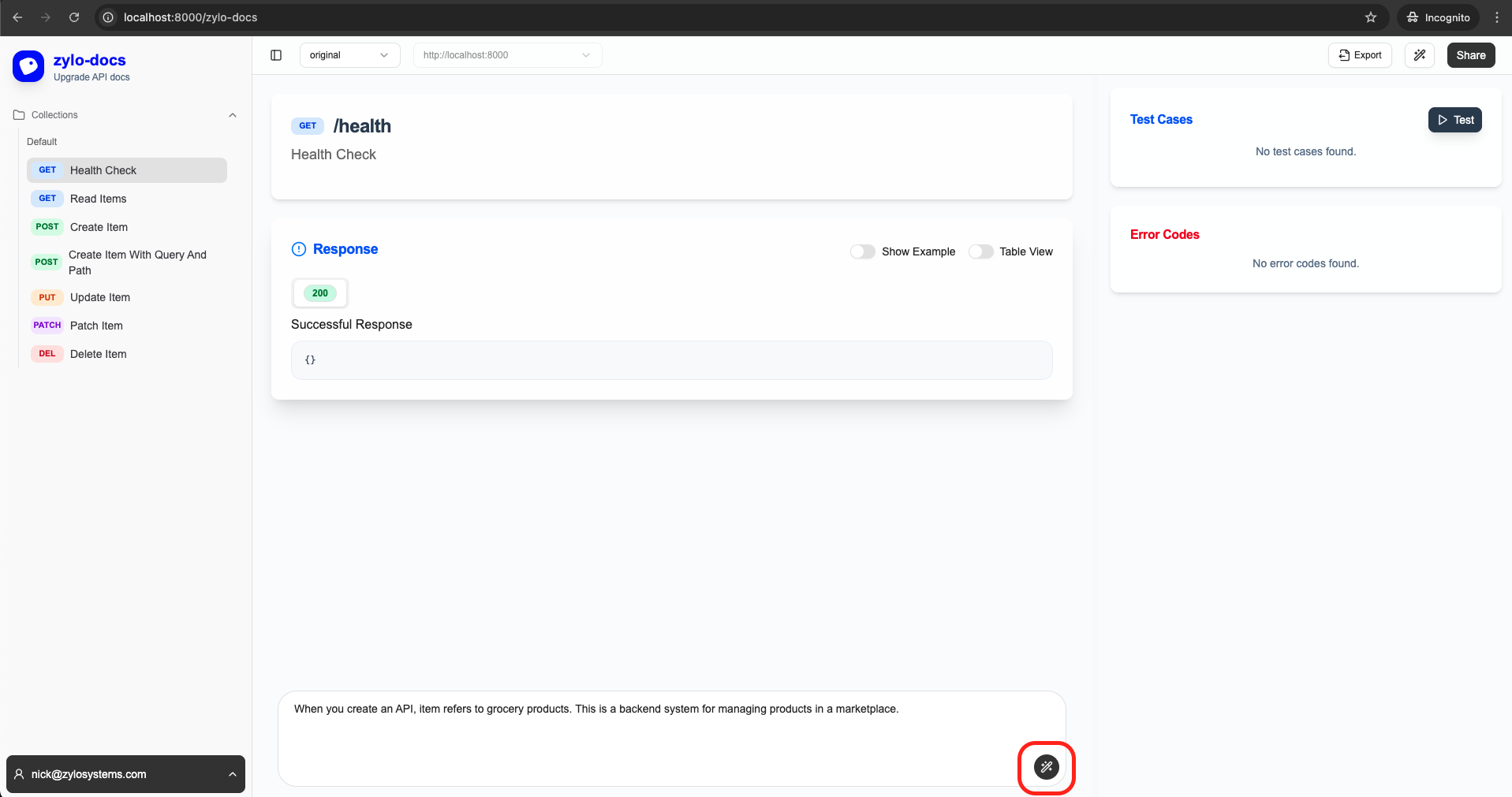
Task: Bookmark the page with star icon
Action: pos(1371,17)
